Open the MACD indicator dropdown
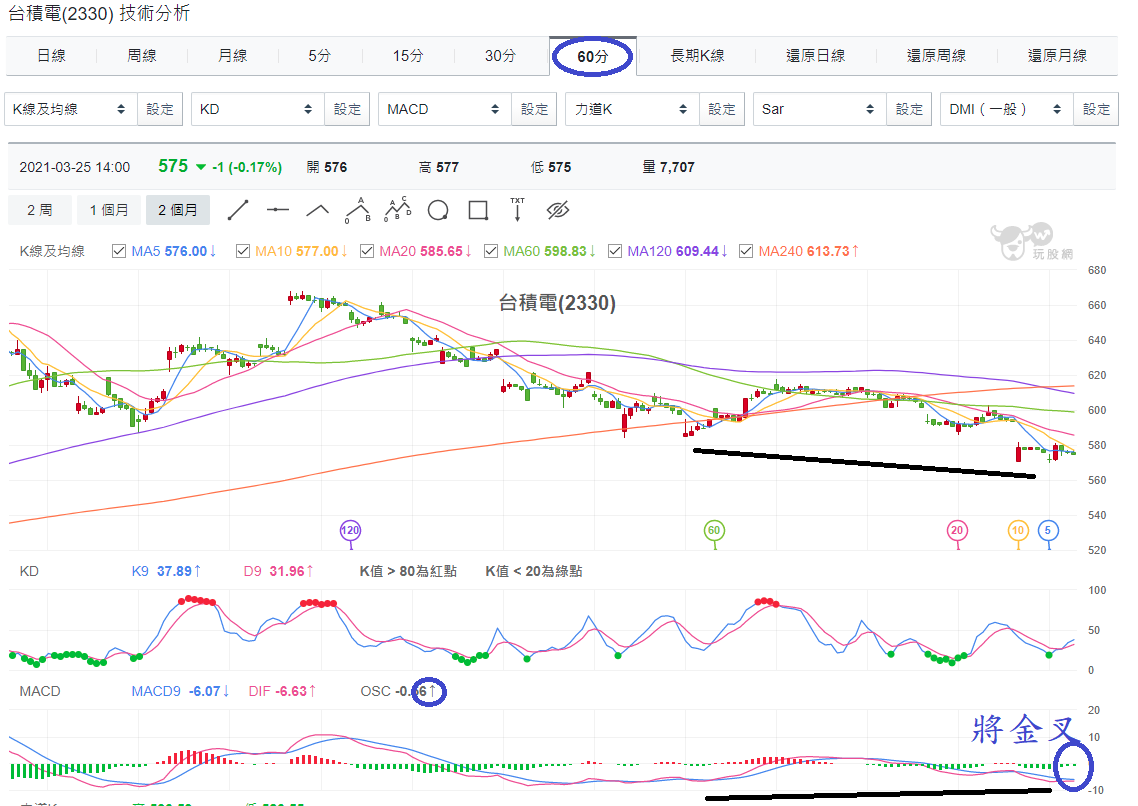This screenshot has width=1138, height=806. tap(445, 109)
